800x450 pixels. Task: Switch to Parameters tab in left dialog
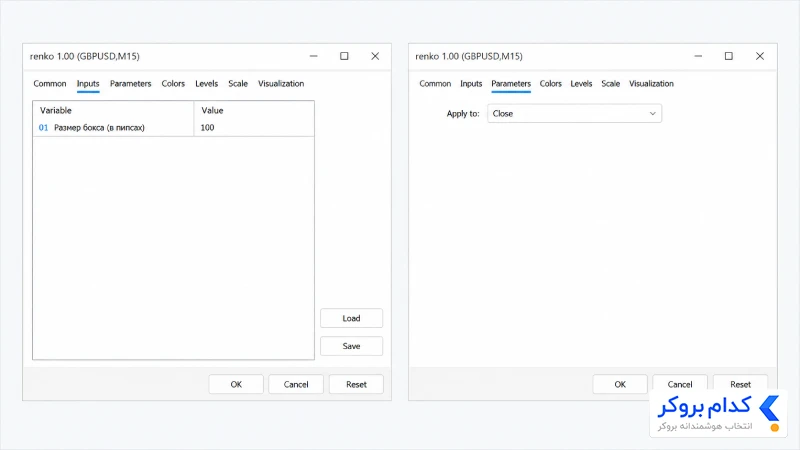click(131, 84)
